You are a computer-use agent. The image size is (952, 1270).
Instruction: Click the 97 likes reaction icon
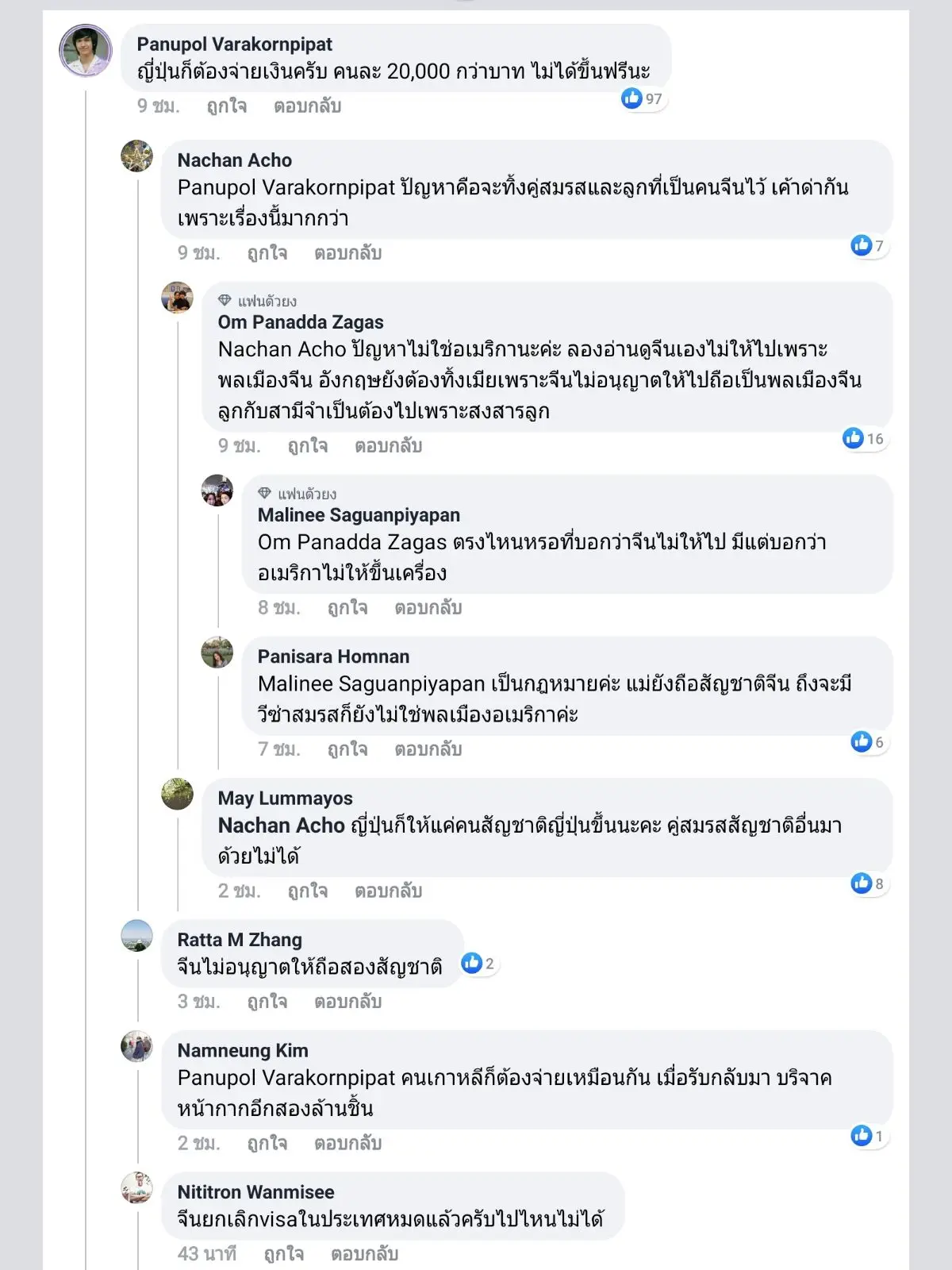click(x=632, y=98)
